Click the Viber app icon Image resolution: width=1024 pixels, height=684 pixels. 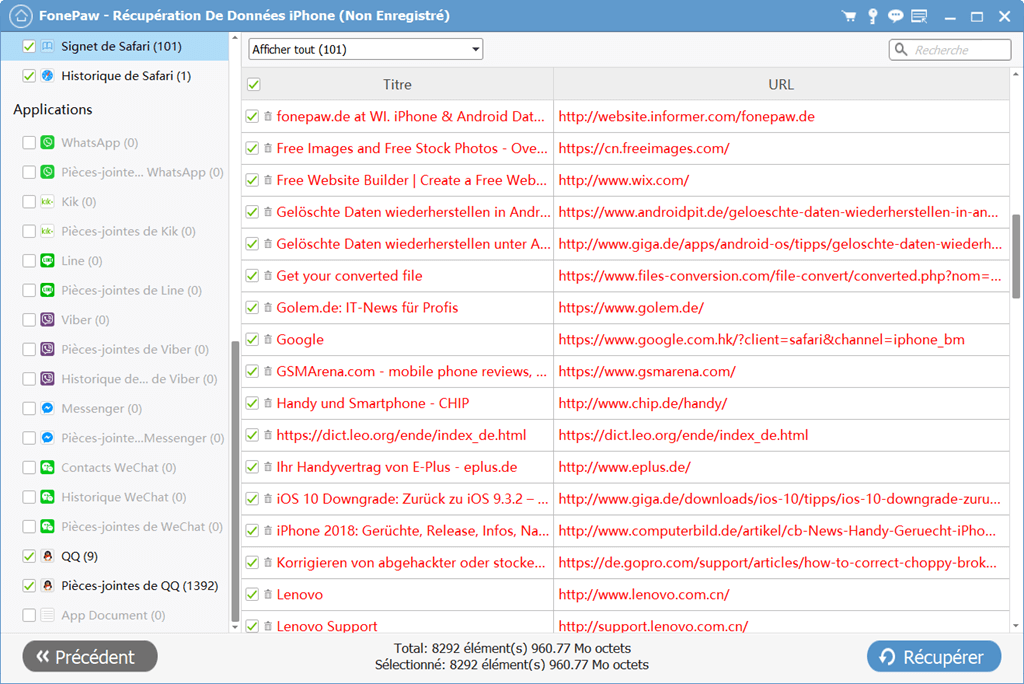(x=48, y=319)
